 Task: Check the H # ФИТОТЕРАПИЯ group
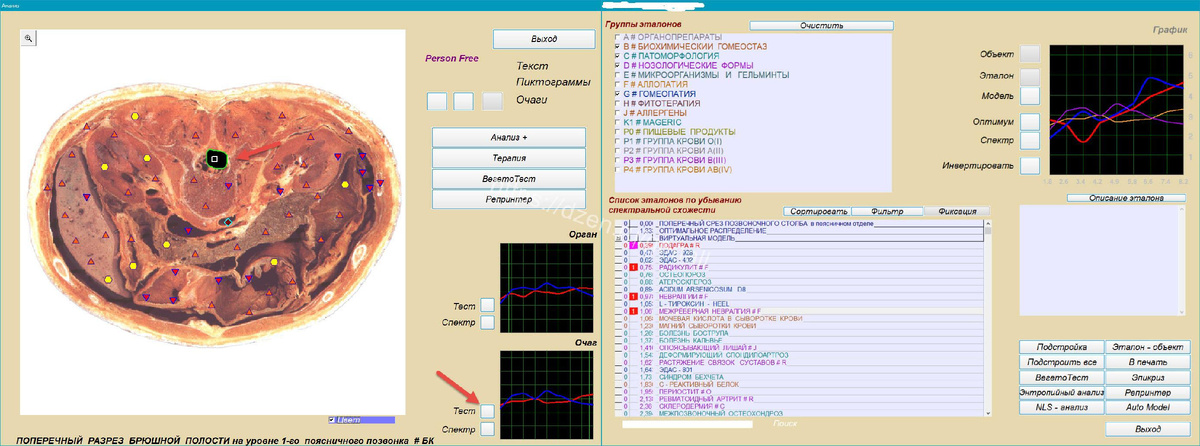pyautogui.click(x=617, y=103)
